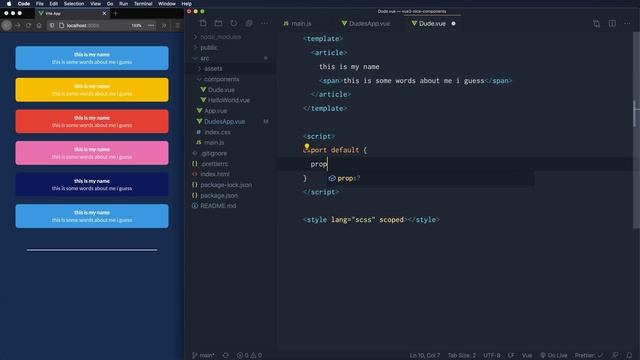The image size is (640, 360).
Task: Open the page actions ellipsis in address bar
Action: coord(151,25)
